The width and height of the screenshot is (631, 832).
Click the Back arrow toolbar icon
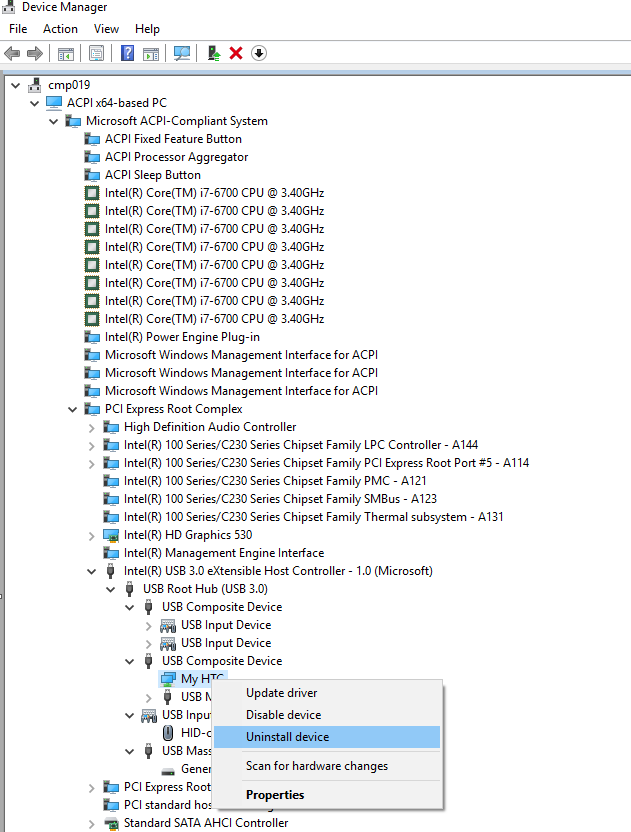point(12,53)
